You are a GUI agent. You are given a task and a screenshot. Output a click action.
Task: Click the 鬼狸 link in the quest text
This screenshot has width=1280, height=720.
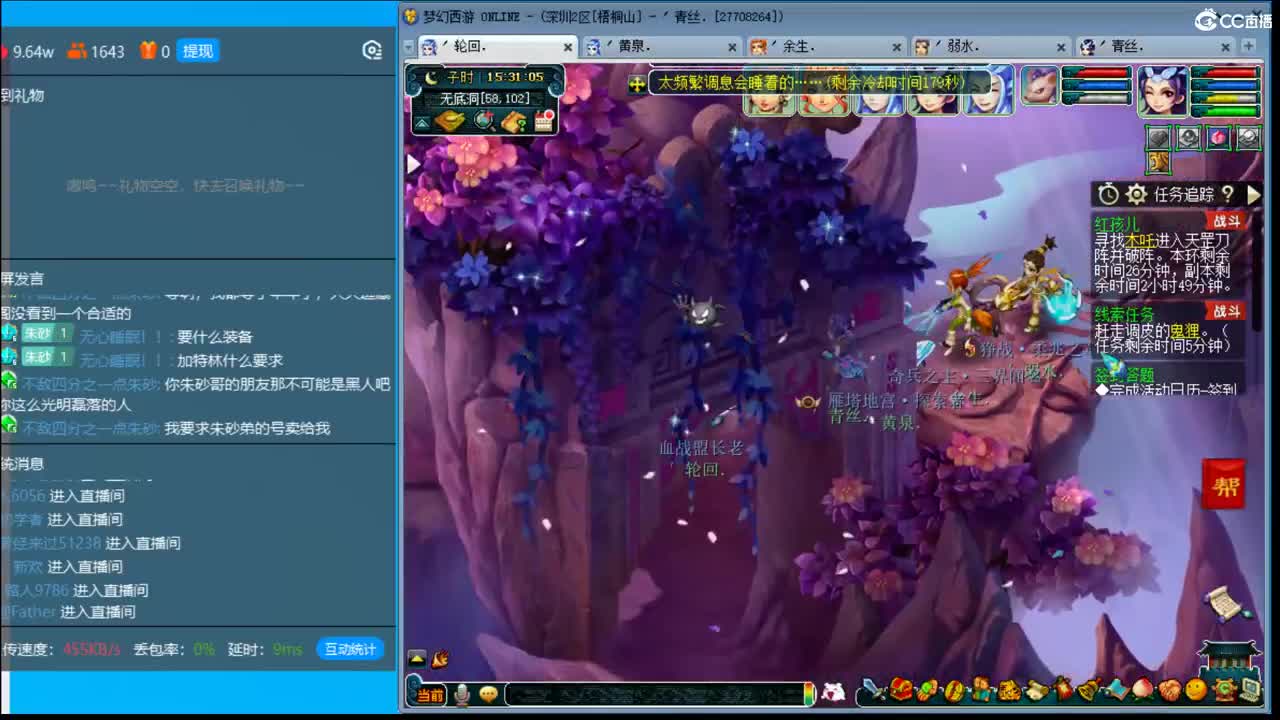[1184, 331]
